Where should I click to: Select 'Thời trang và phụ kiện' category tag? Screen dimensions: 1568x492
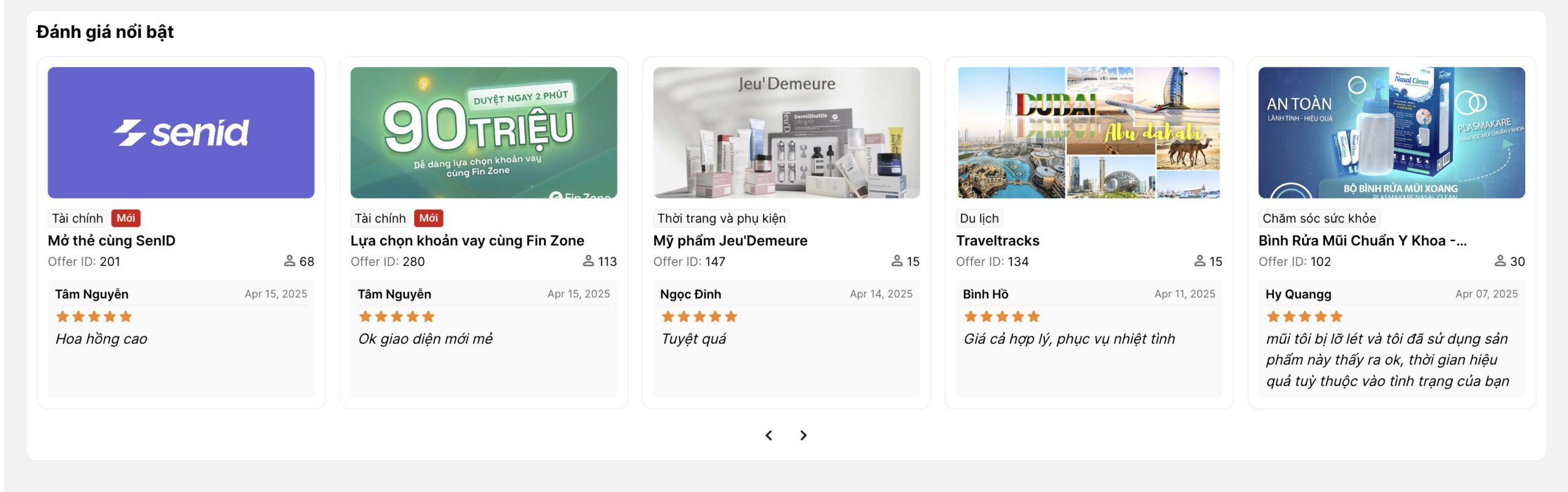721,218
